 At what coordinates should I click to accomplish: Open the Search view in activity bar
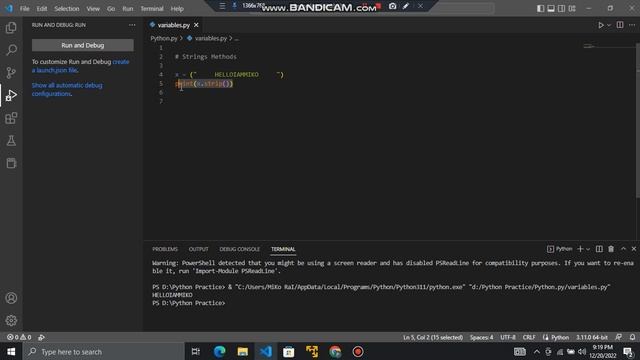click(x=11, y=50)
